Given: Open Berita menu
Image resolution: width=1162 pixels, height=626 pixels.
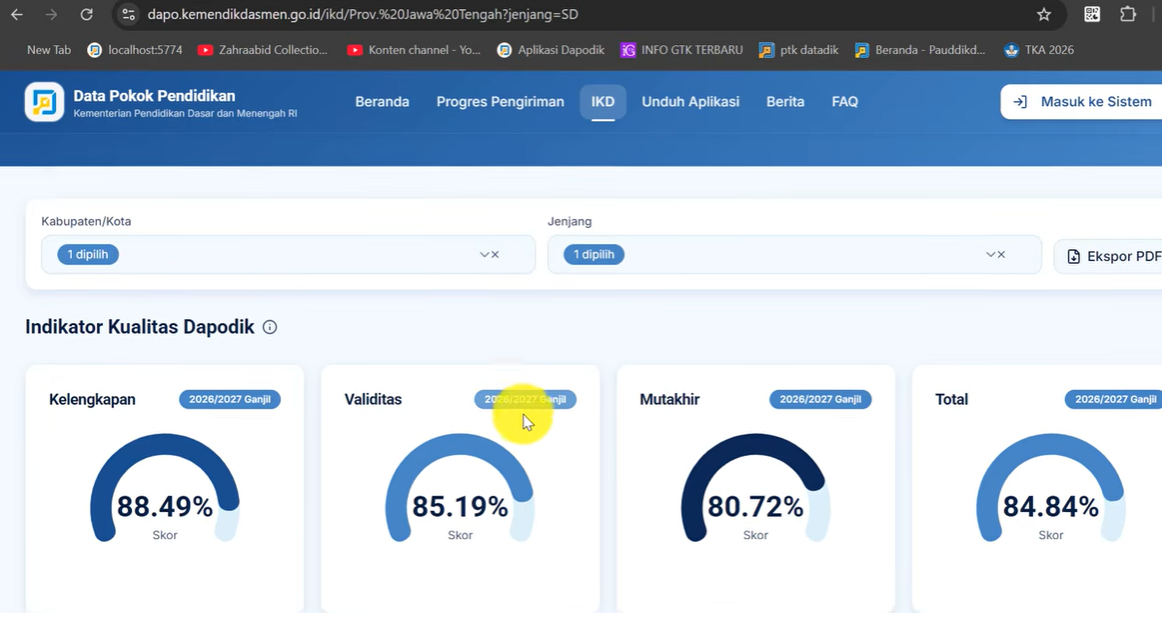Looking at the screenshot, I should [x=786, y=102].
